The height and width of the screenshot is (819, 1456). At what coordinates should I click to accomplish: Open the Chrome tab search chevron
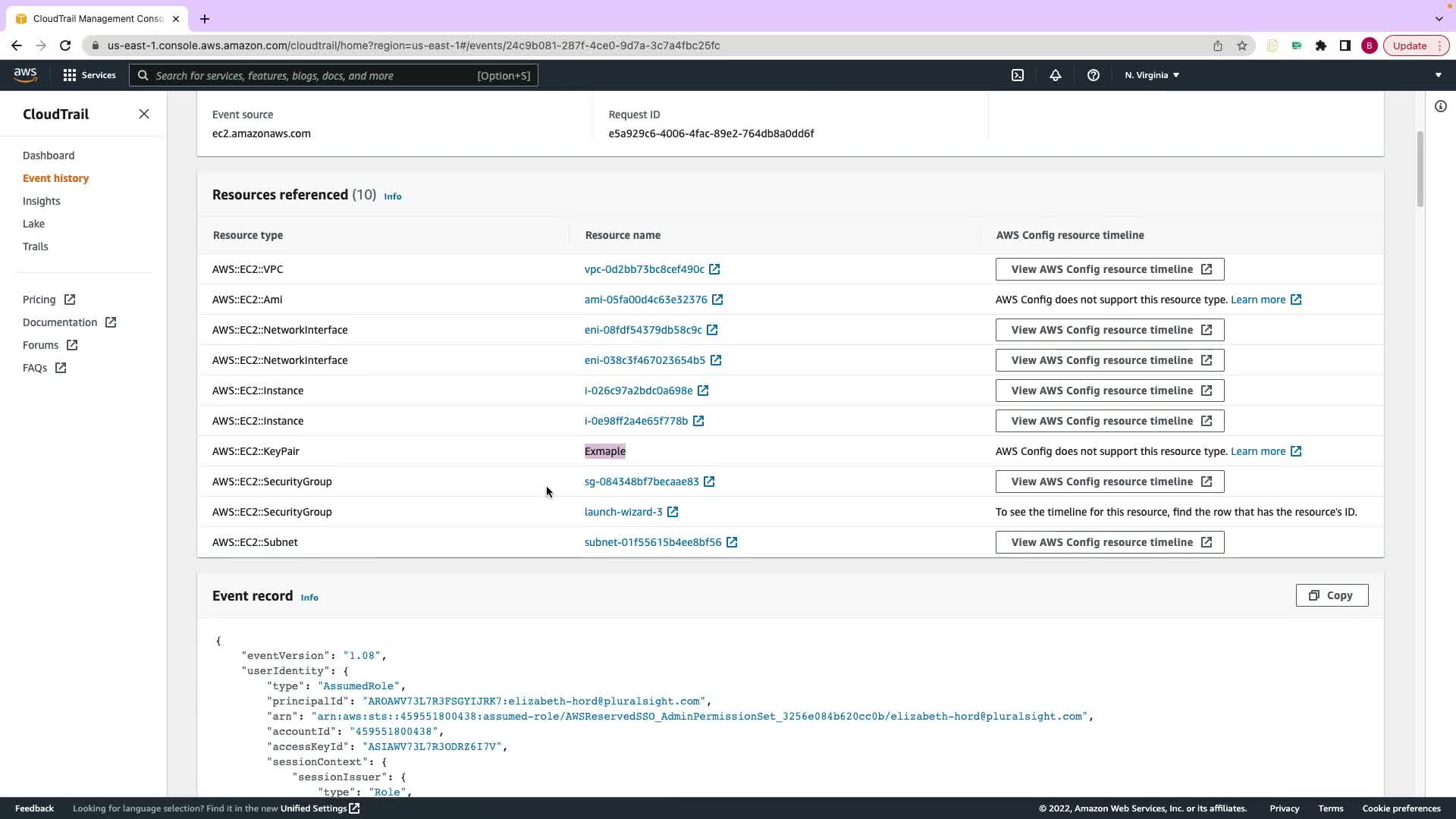click(x=1439, y=18)
